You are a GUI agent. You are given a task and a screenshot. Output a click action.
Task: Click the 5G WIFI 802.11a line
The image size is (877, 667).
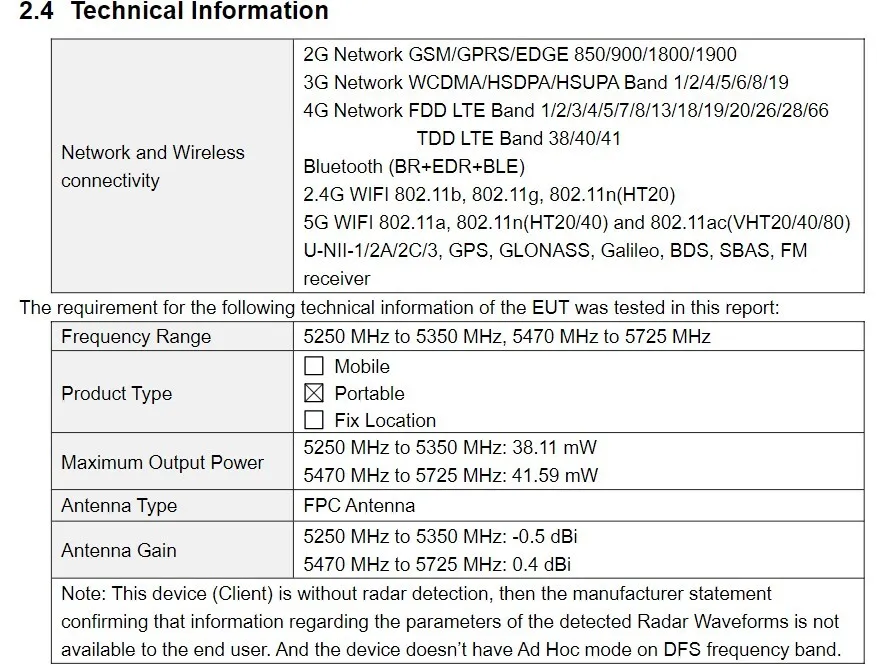[576, 222]
